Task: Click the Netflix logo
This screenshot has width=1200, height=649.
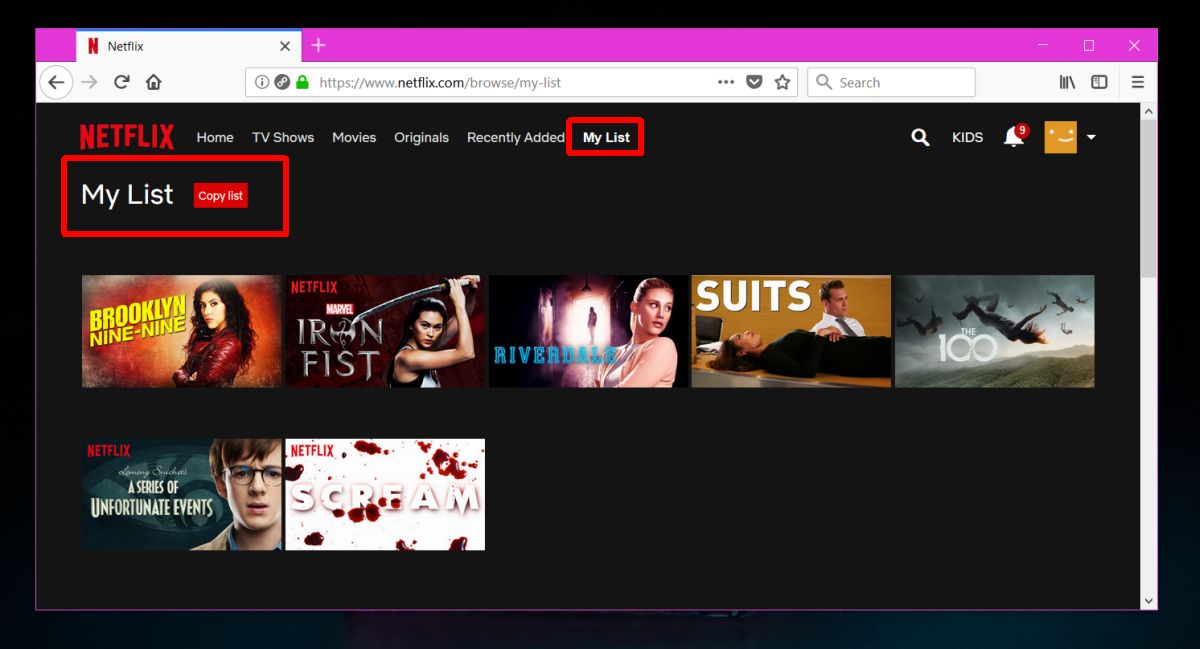Action: [127, 137]
